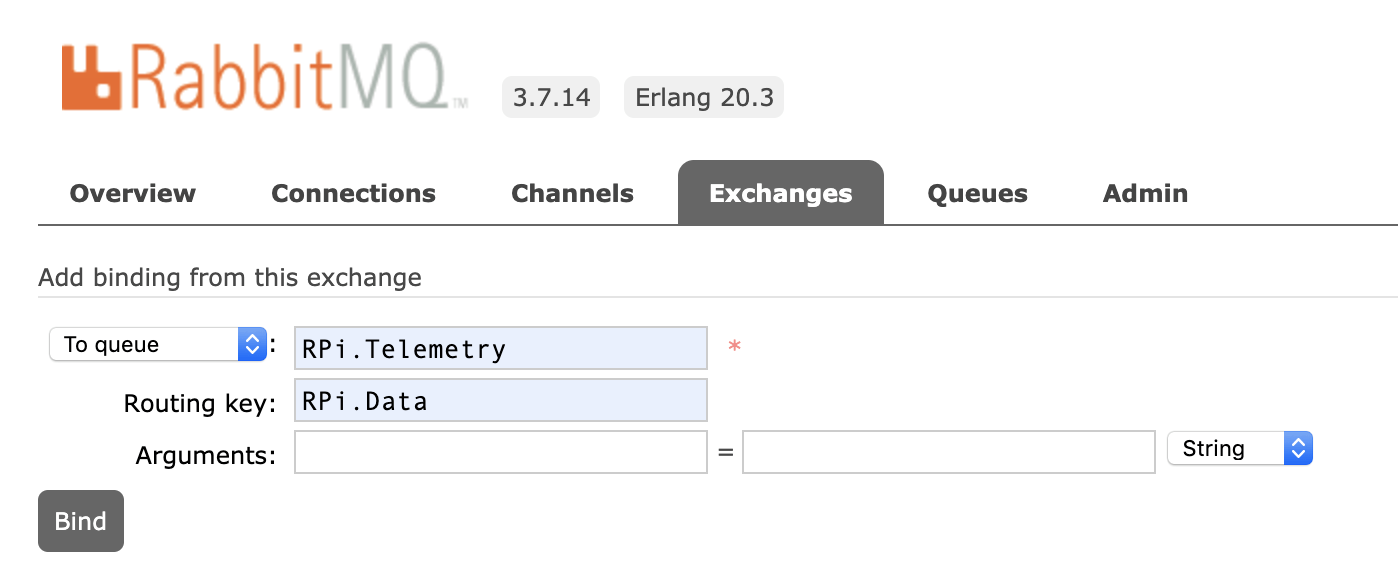This screenshot has height=582, width=1398.
Task: Click the Arguments key input field
Action: coord(501,452)
